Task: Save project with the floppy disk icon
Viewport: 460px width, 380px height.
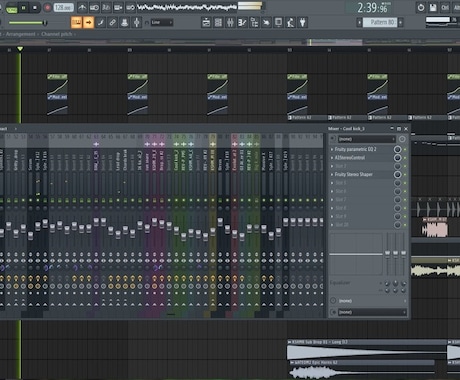Action: tap(433, 7)
